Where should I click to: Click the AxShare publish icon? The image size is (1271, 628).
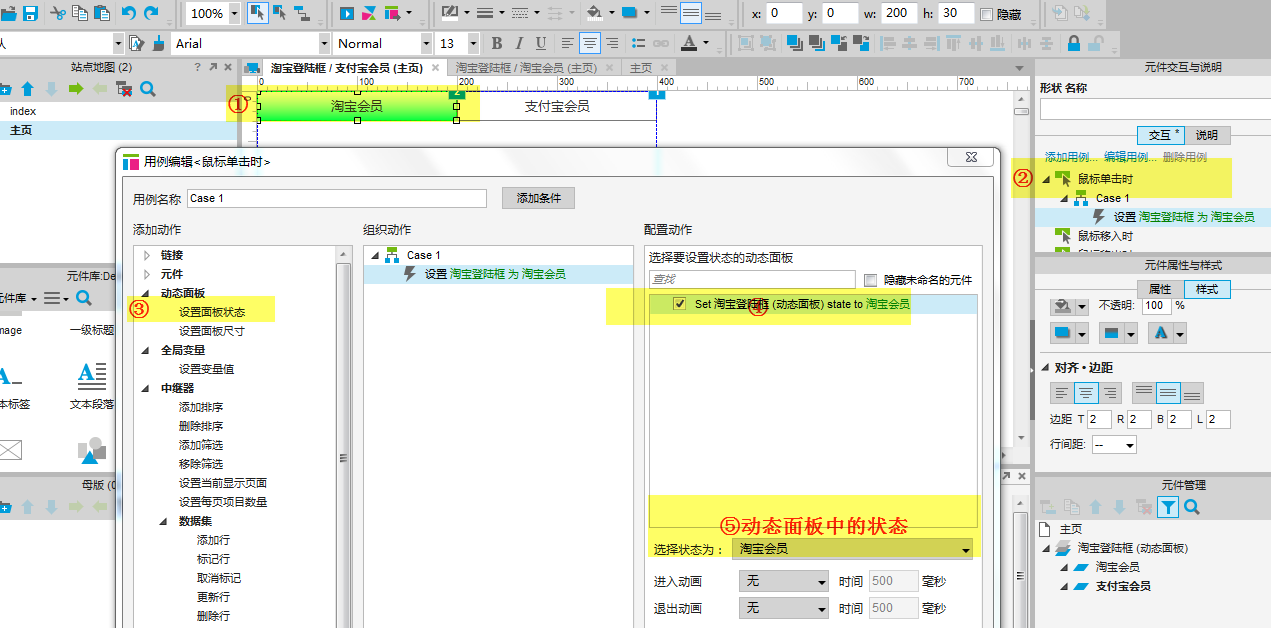369,13
